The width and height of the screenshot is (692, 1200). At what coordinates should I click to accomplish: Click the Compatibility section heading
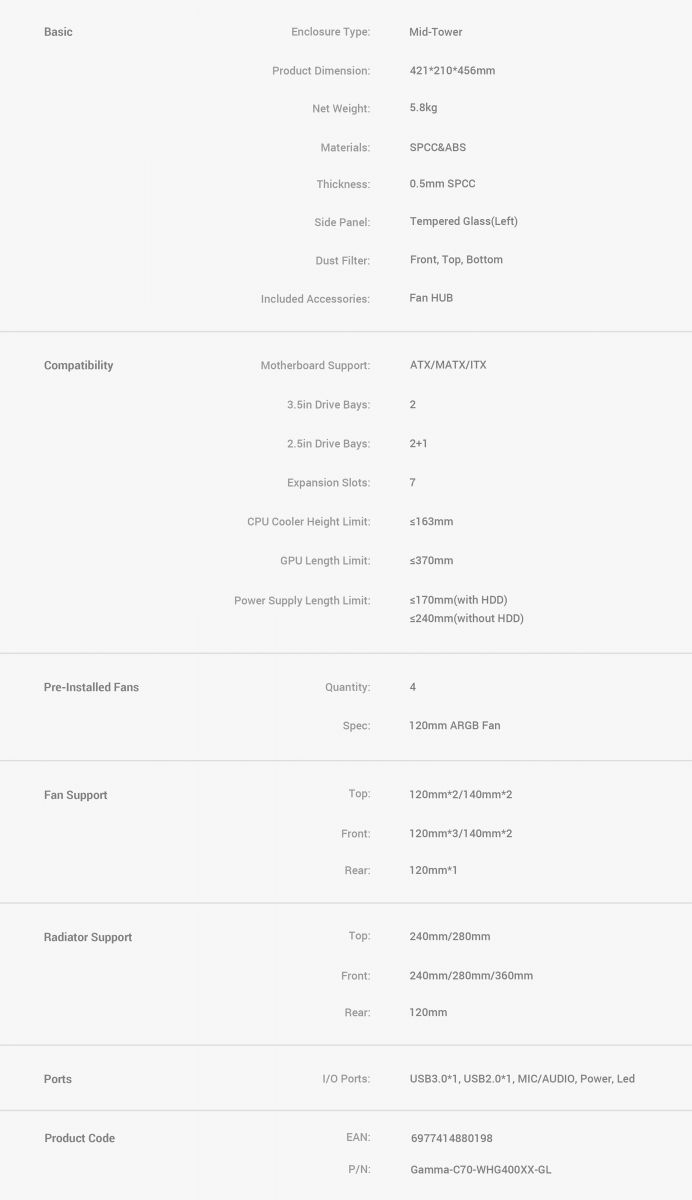click(x=78, y=366)
